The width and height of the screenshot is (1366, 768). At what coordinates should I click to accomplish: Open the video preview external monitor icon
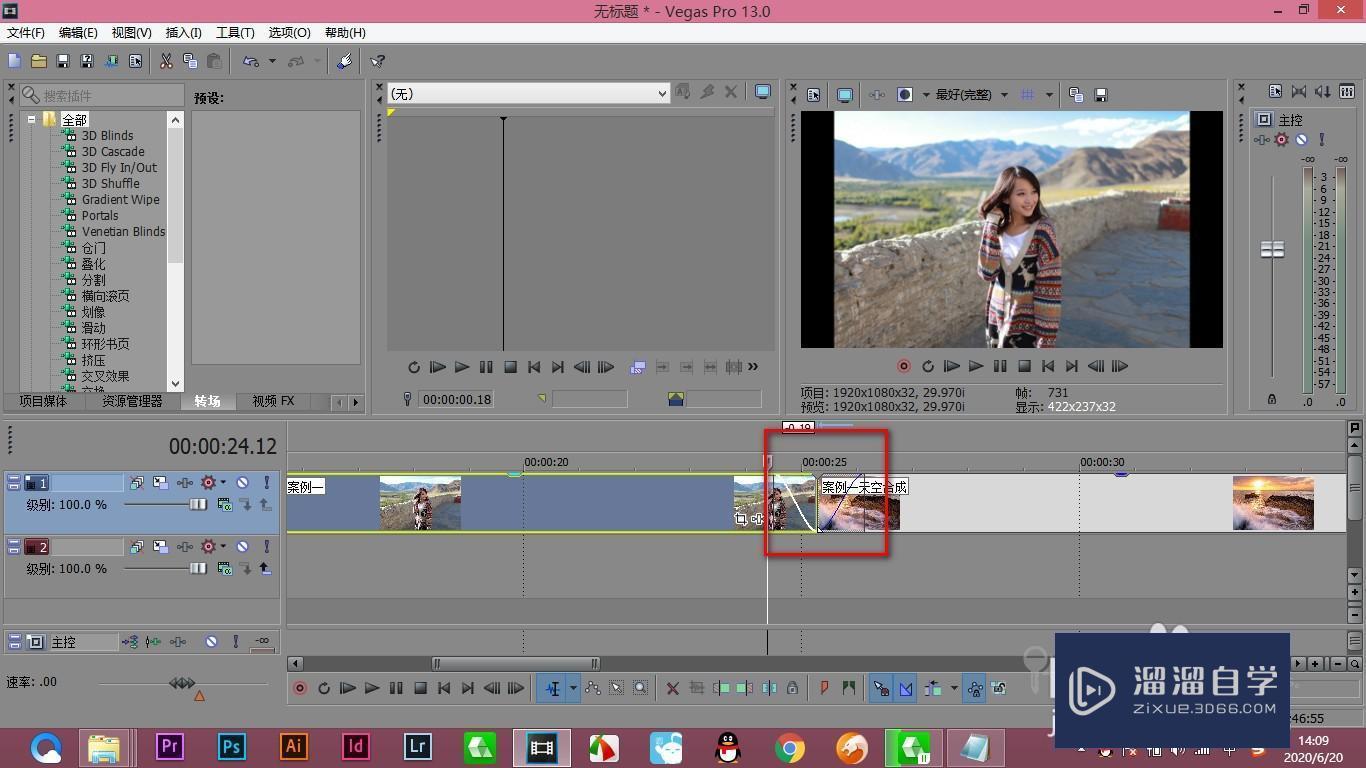[845, 95]
